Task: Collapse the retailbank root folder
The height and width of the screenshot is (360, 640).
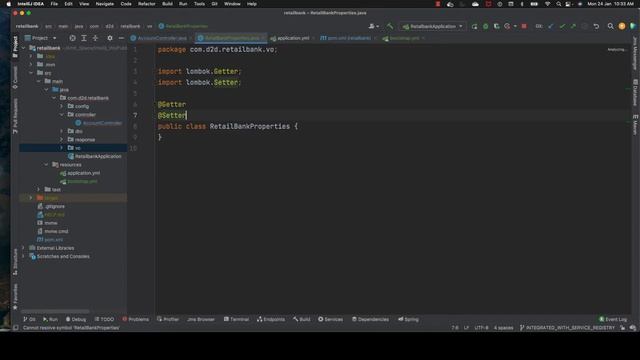Action: (23, 48)
